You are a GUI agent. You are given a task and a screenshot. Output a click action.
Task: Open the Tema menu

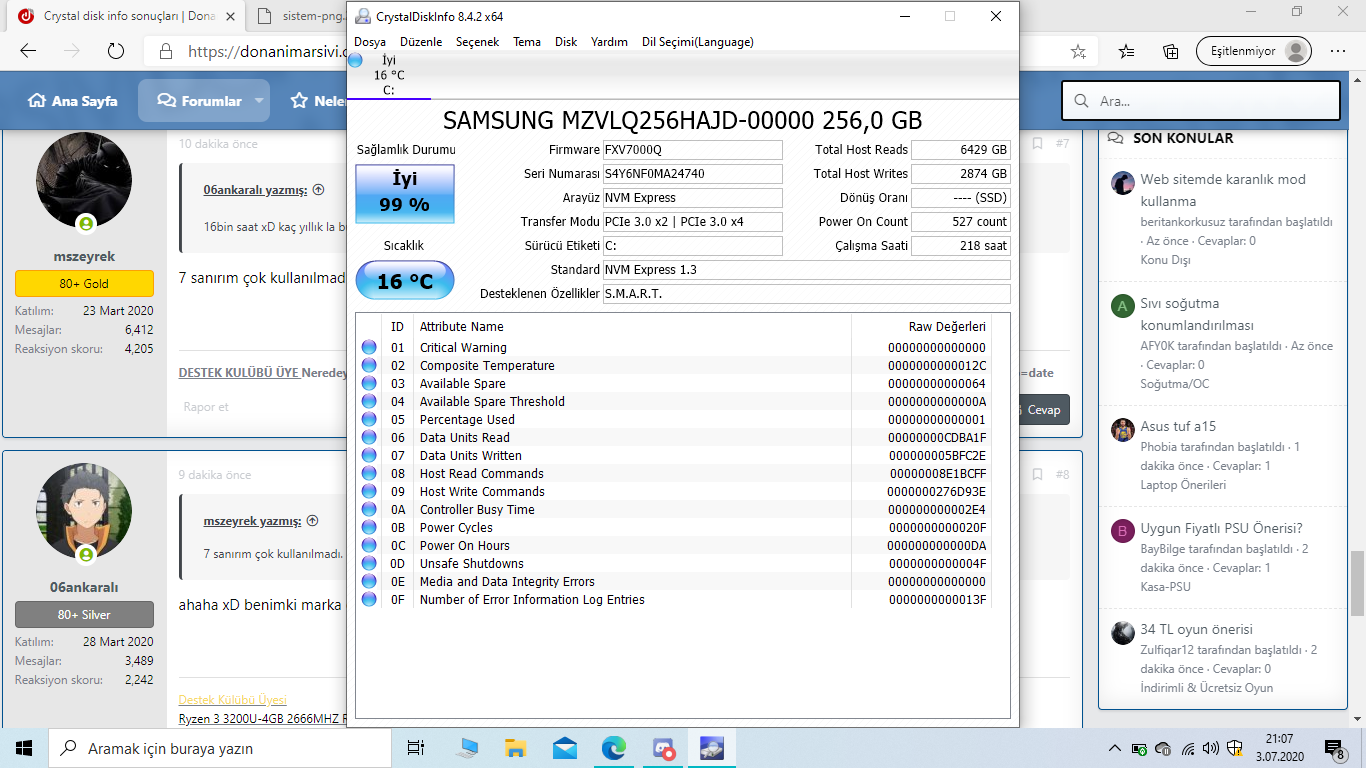pos(527,42)
